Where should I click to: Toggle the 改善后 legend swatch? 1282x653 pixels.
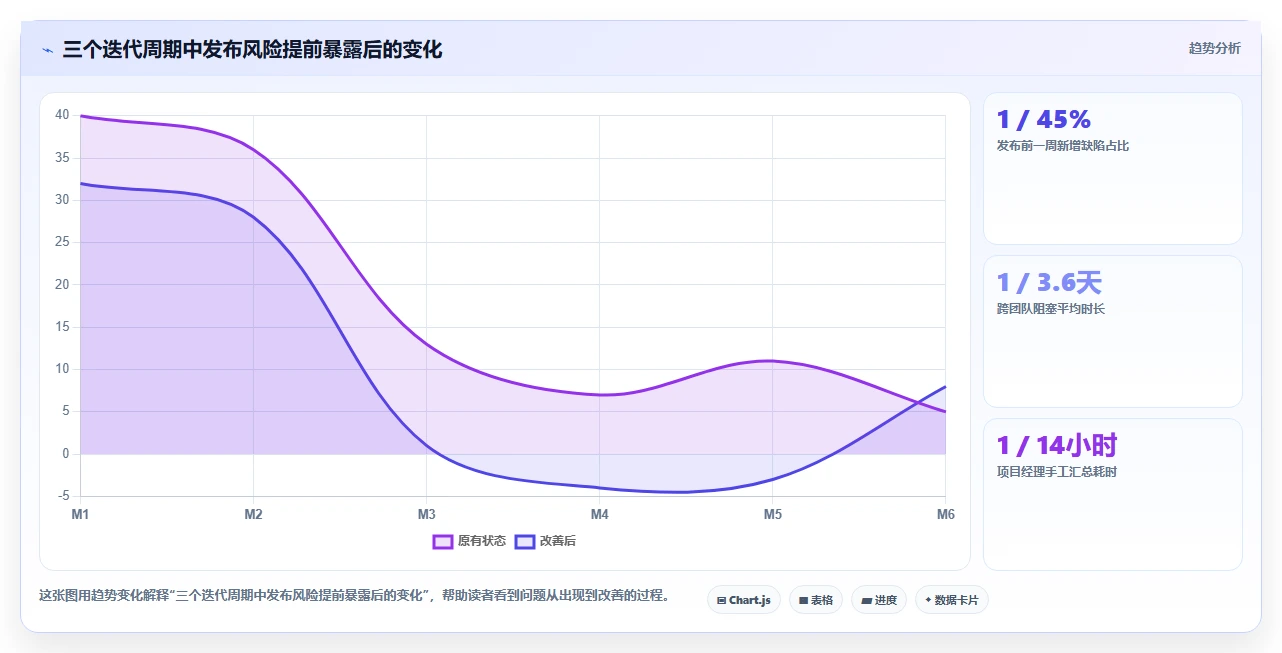(x=525, y=542)
